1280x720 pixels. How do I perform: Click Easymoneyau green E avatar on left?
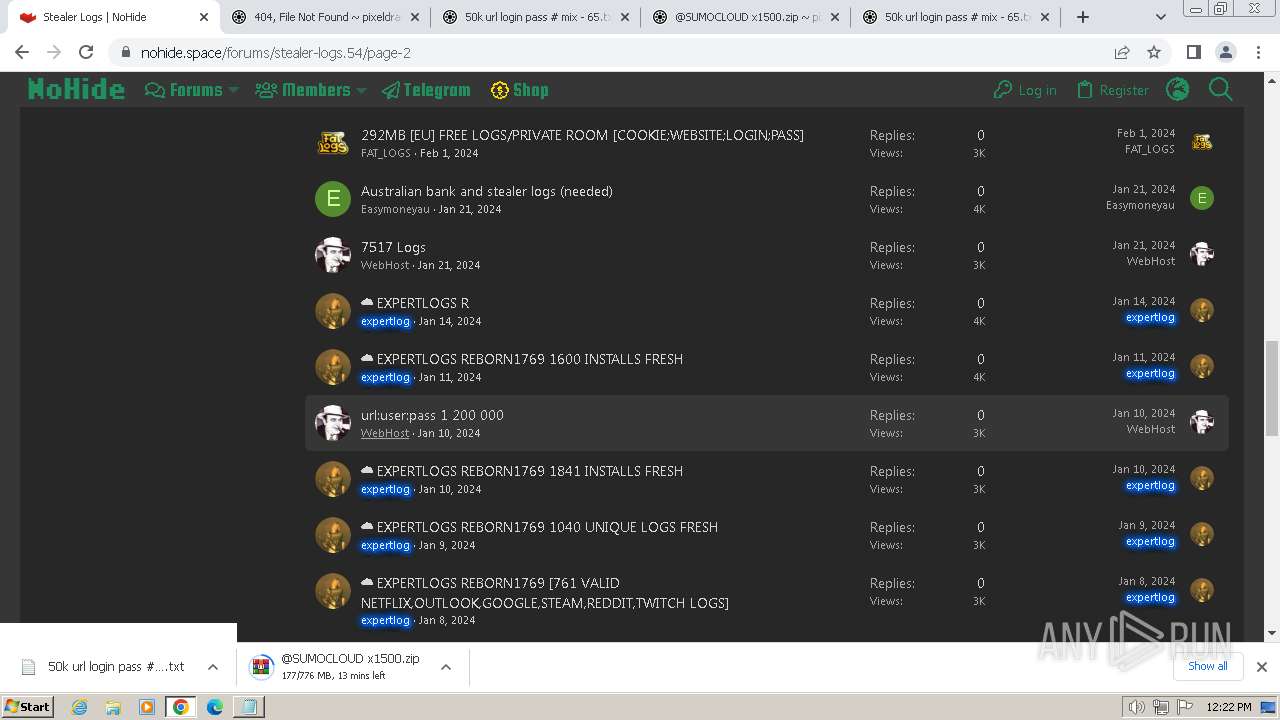332,199
